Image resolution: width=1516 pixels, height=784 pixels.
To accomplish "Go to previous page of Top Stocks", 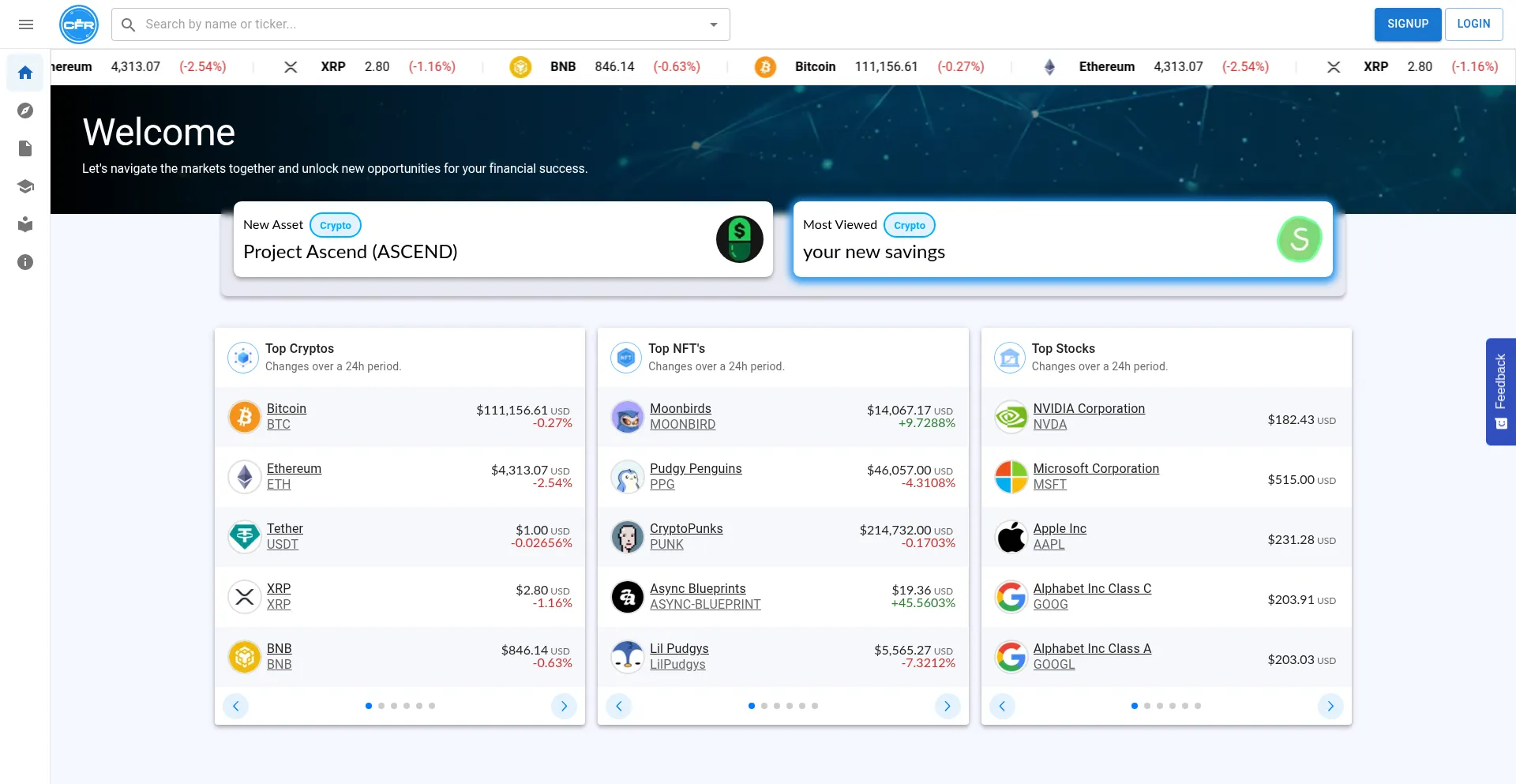I will [1002, 706].
